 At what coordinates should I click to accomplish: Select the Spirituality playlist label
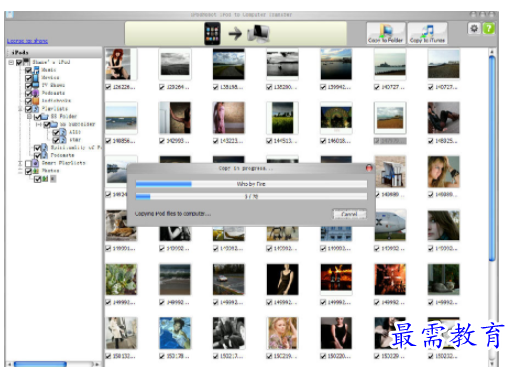76,147
